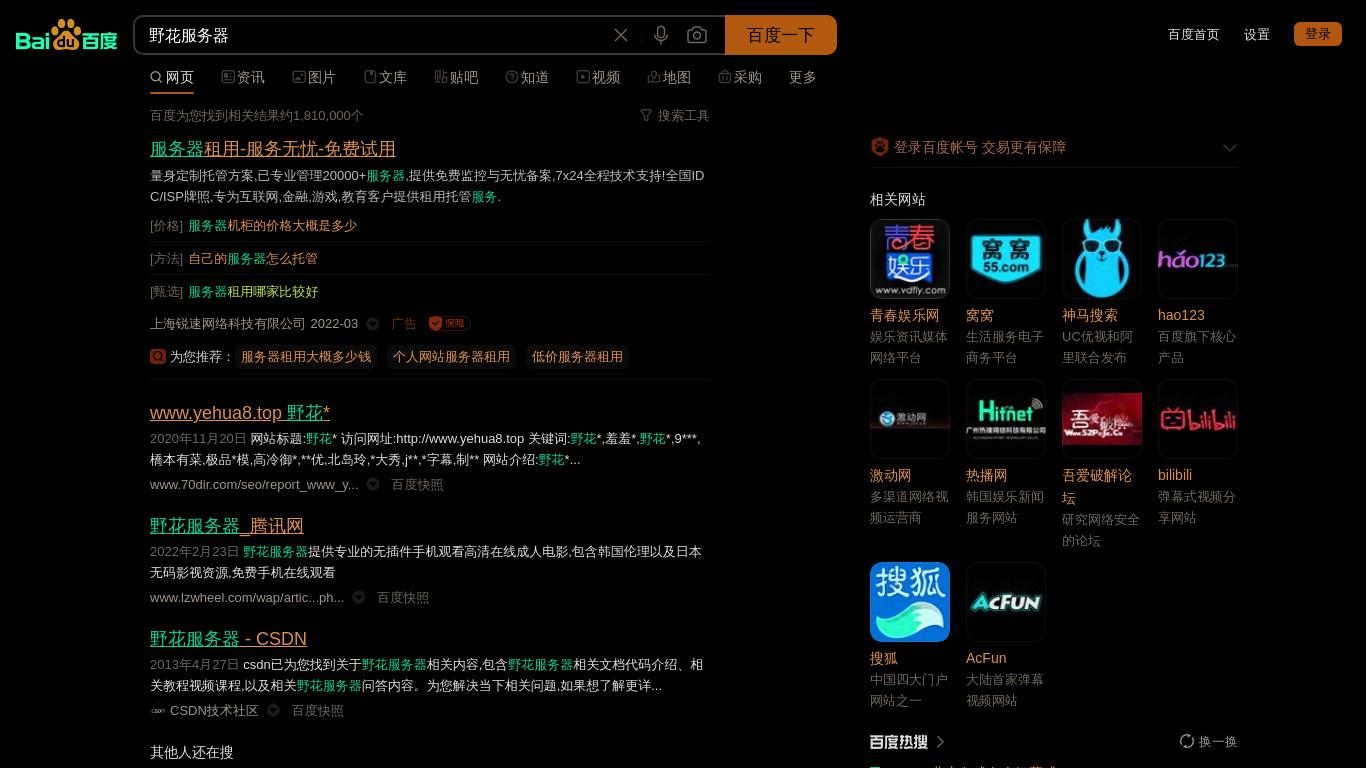
Task: Open 激动网 site icon
Action: pyautogui.click(x=910, y=419)
